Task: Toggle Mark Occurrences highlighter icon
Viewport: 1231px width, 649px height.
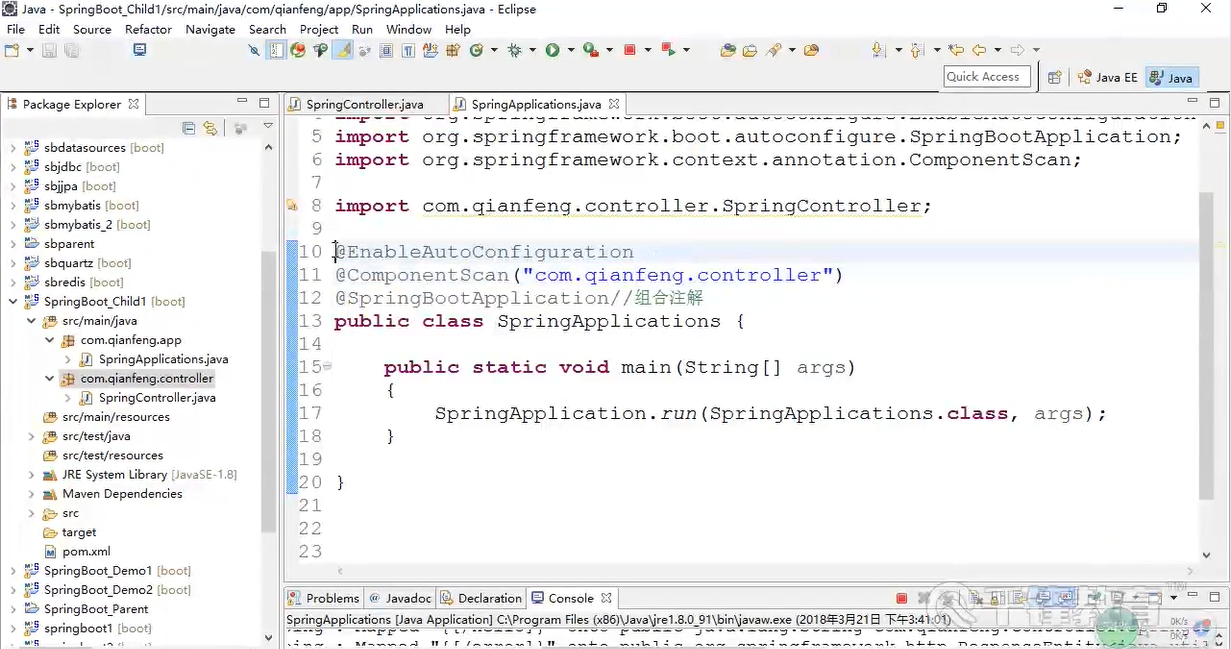Action: coord(343,50)
